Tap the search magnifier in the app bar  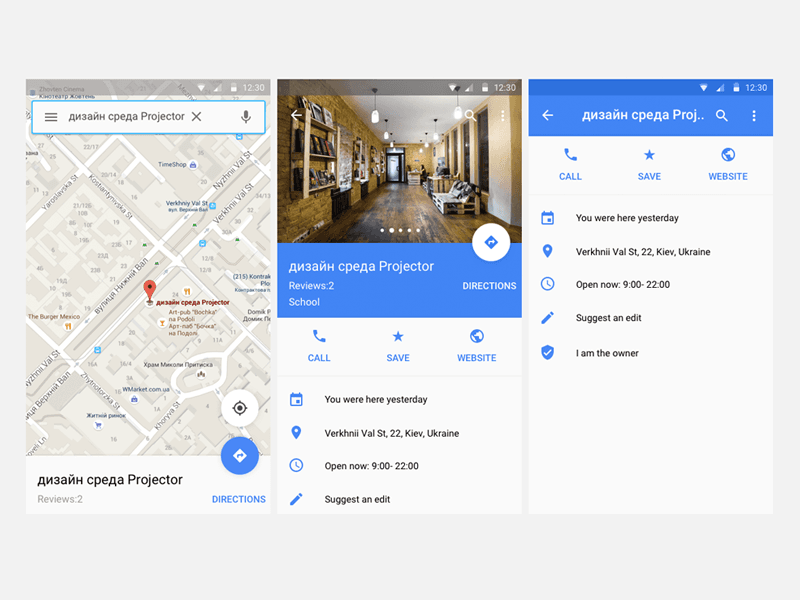[x=720, y=115]
